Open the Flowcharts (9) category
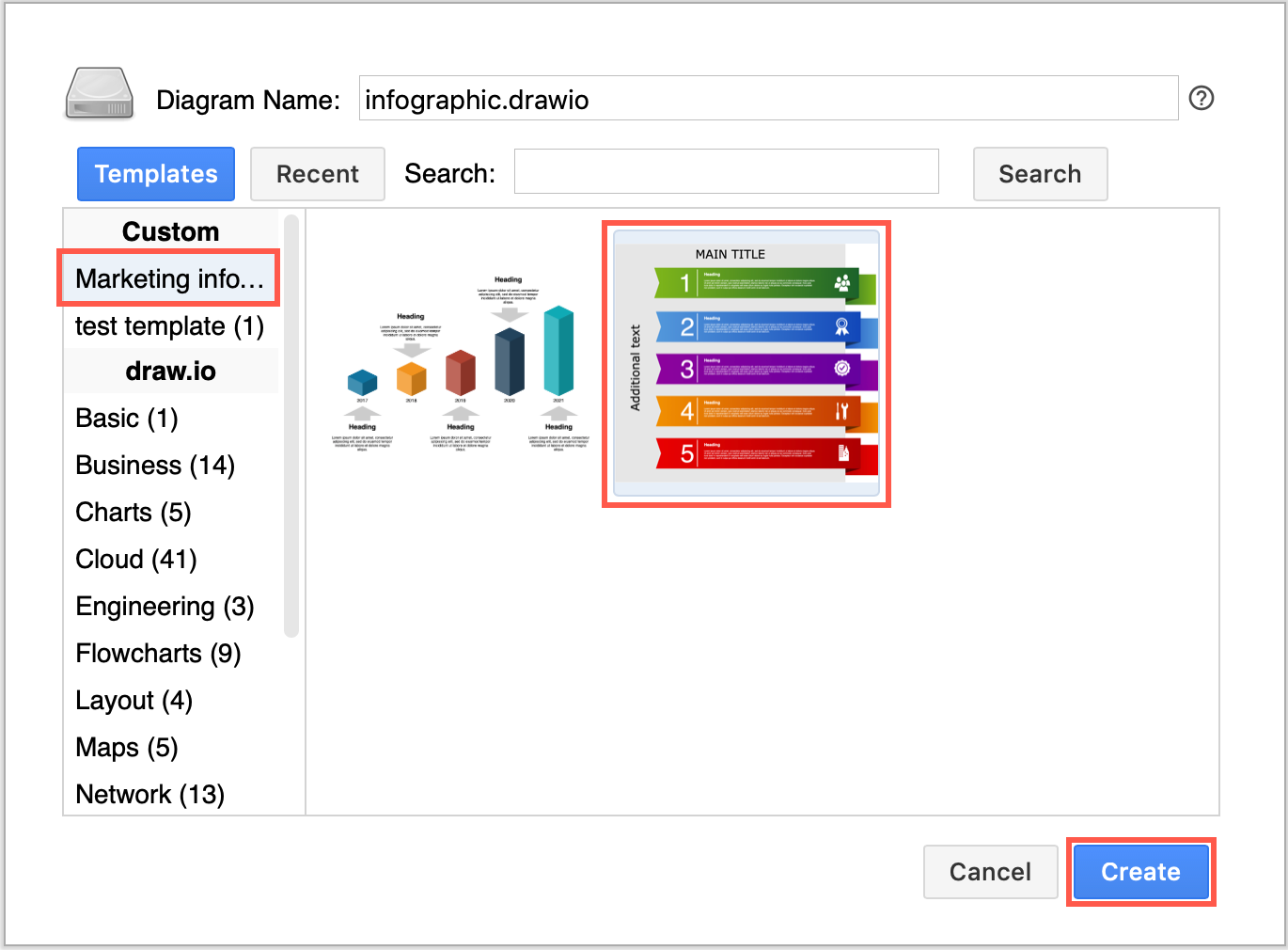 coord(157,653)
